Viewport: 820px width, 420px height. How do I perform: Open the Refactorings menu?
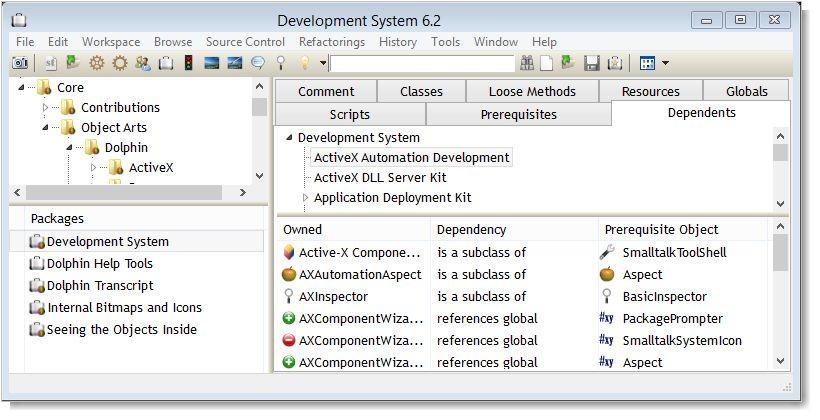[332, 42]
